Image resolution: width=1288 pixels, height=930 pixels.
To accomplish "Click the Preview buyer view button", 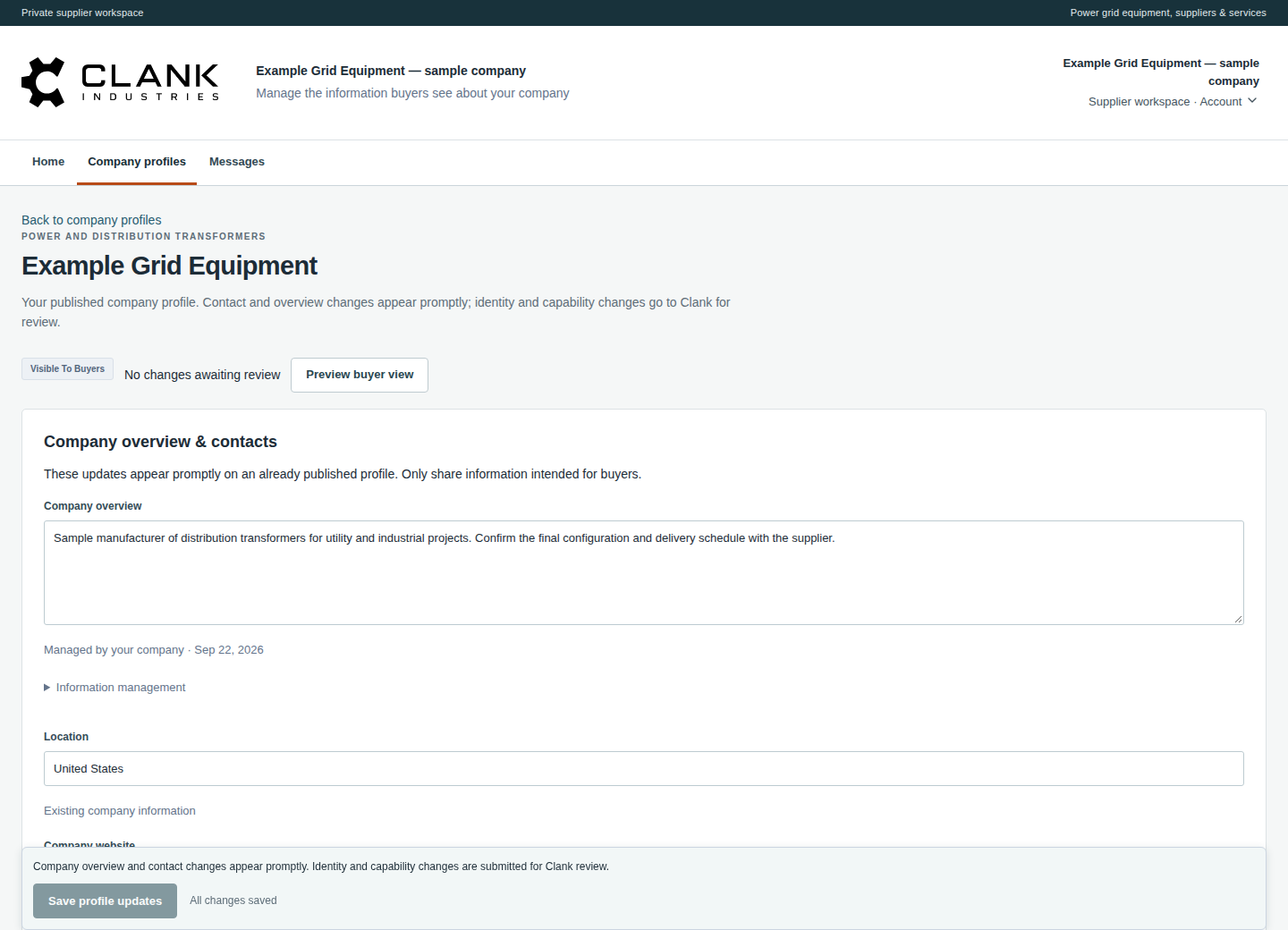I will click(x=360, y=375).
